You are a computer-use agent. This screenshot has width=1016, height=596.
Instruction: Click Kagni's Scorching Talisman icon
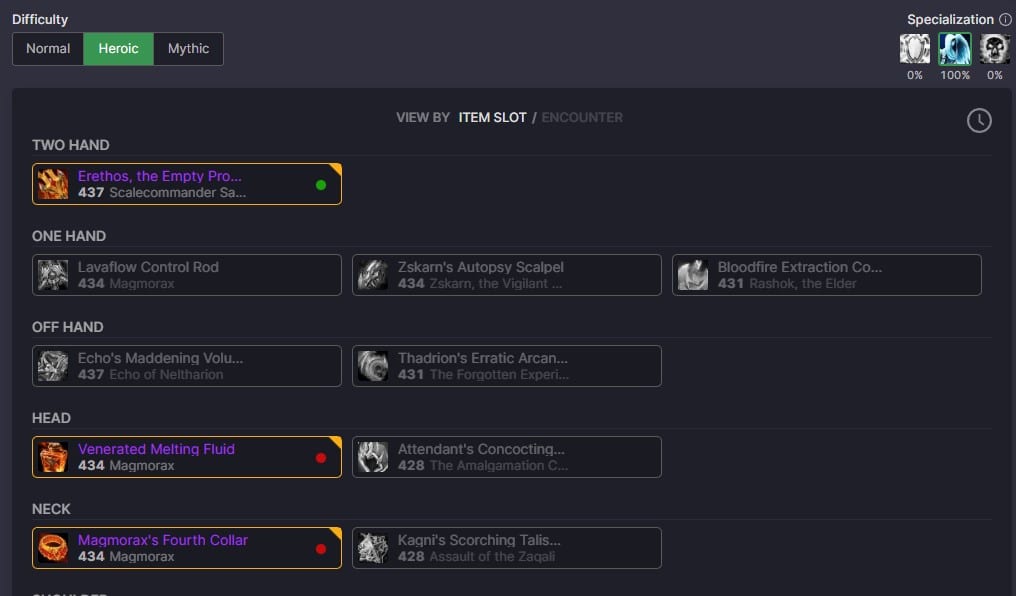(x=373, y=548)
